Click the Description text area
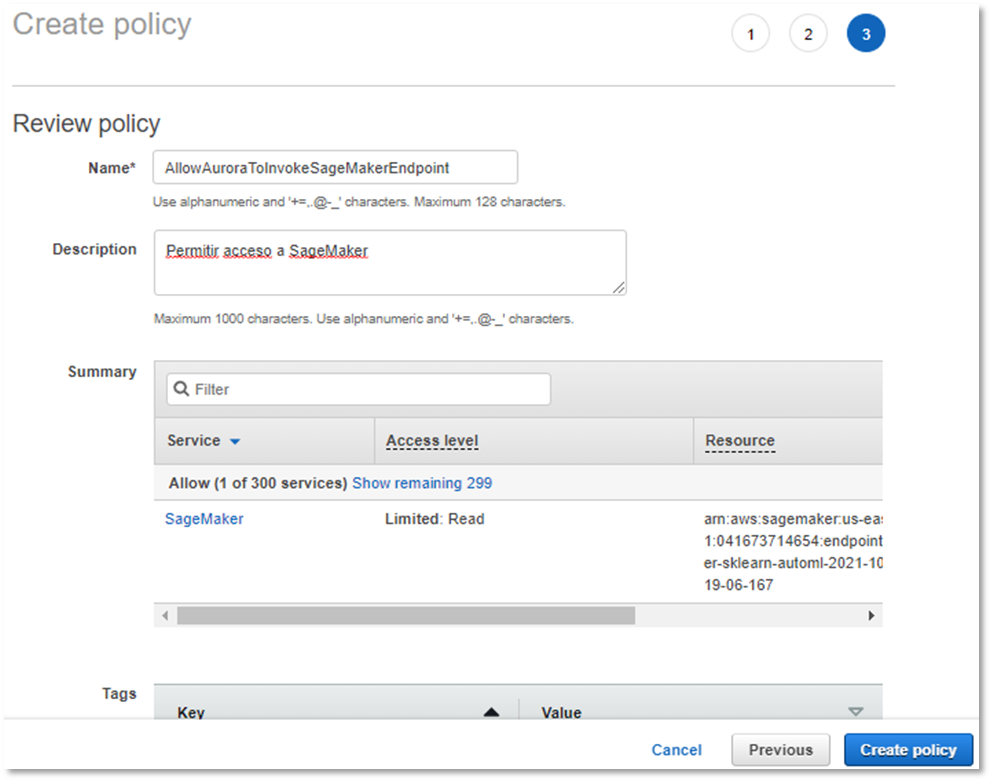 [x=390, y=262]
